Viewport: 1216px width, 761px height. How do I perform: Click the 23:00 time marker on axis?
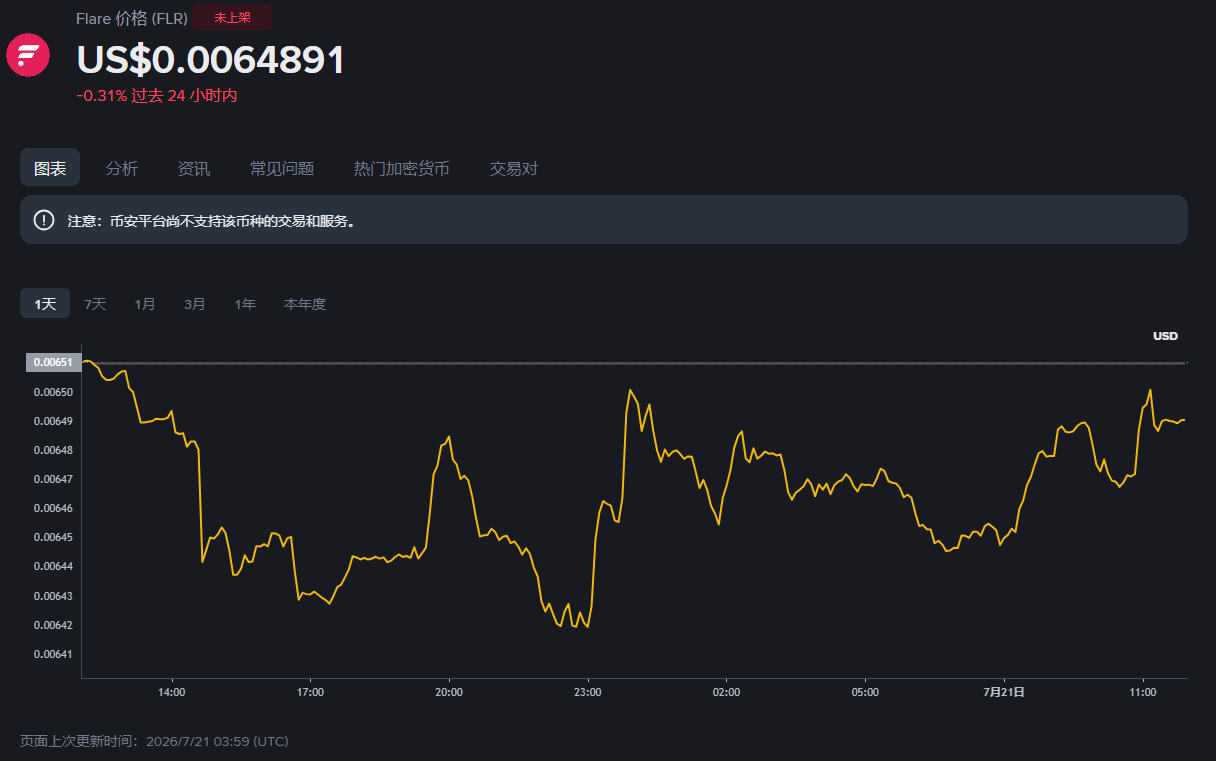coord(588,692)
